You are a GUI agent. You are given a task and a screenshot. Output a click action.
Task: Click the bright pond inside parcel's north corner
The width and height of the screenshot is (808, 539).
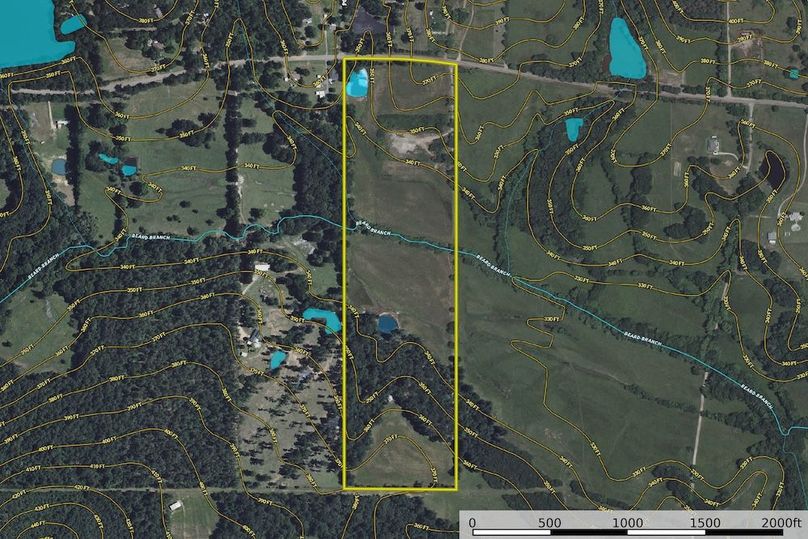tap(357, 84)
